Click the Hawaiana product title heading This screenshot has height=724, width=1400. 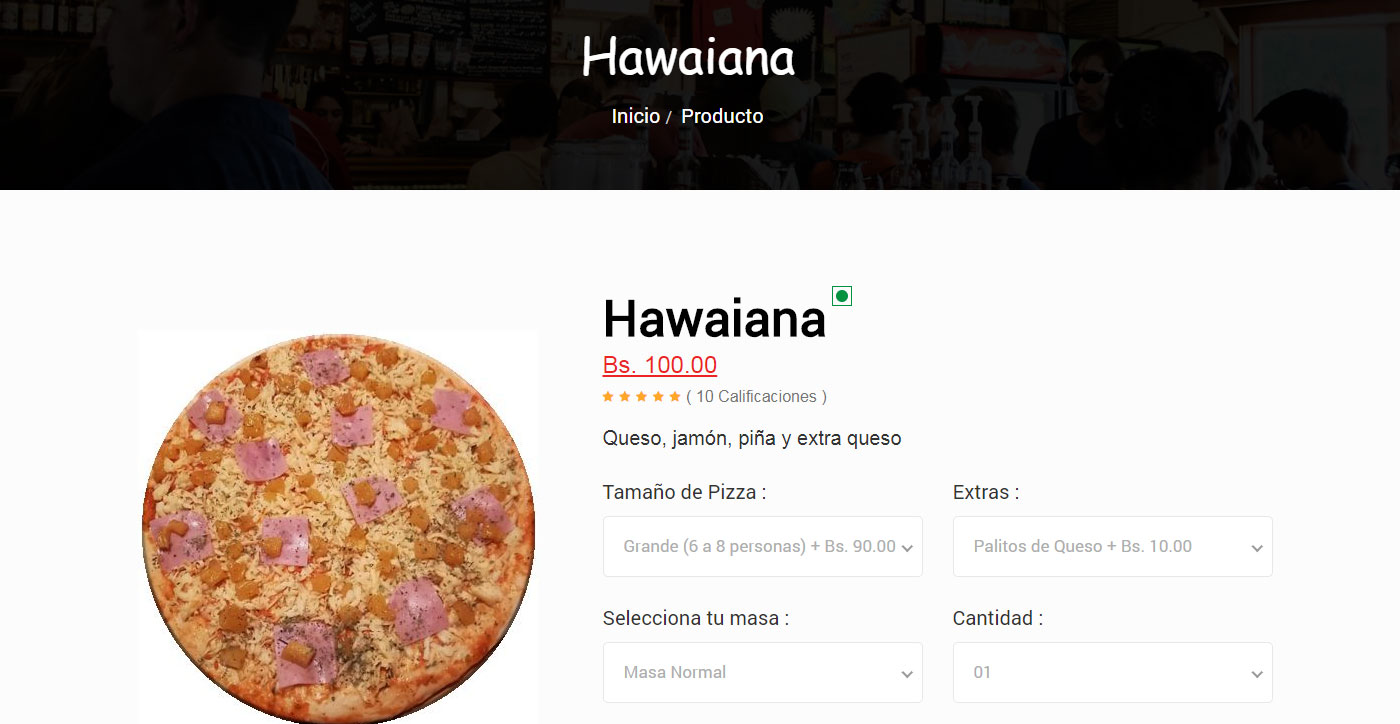(715, 319)
